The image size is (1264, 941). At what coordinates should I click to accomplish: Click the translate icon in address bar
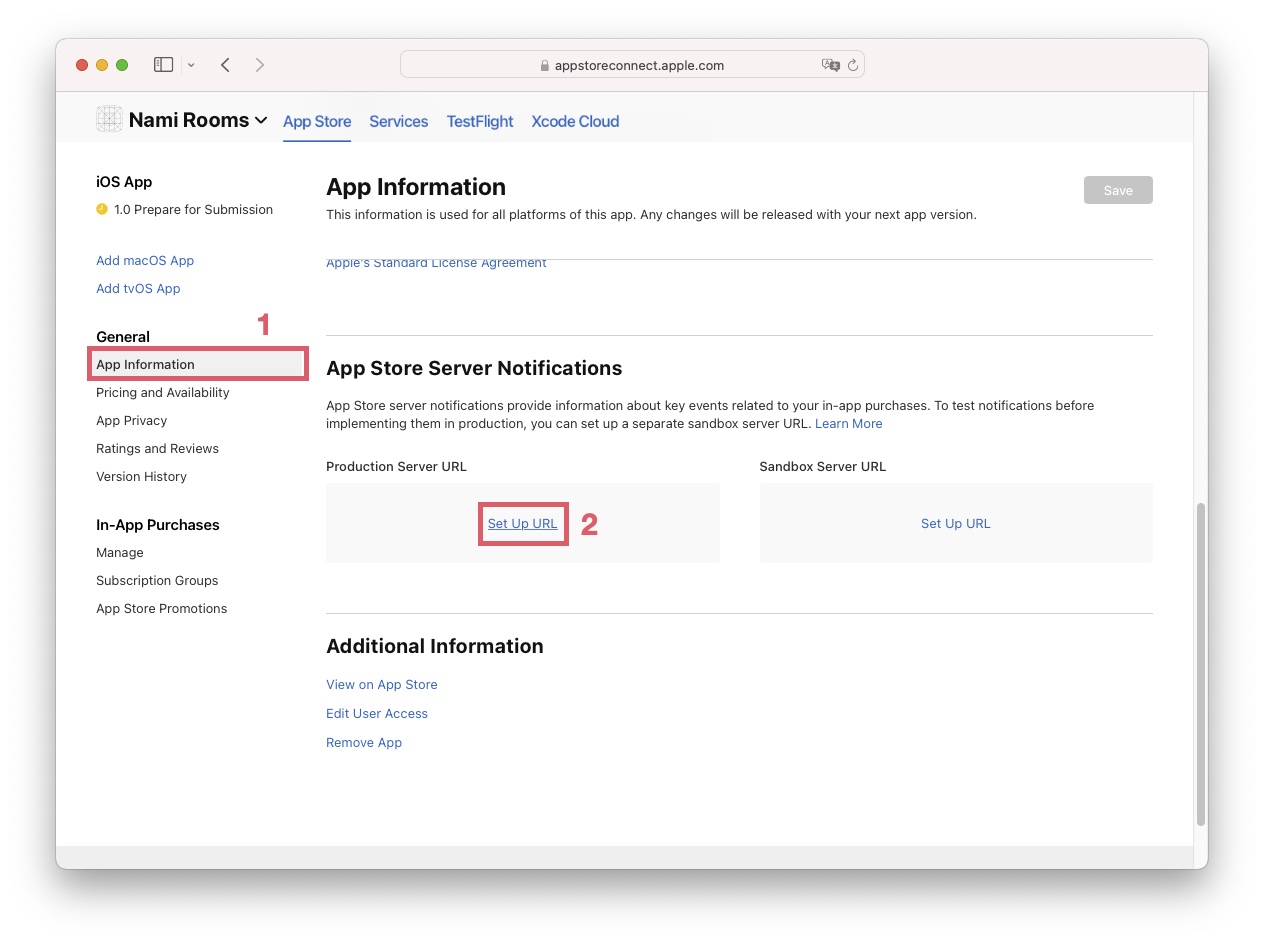(x=830, y=65)
